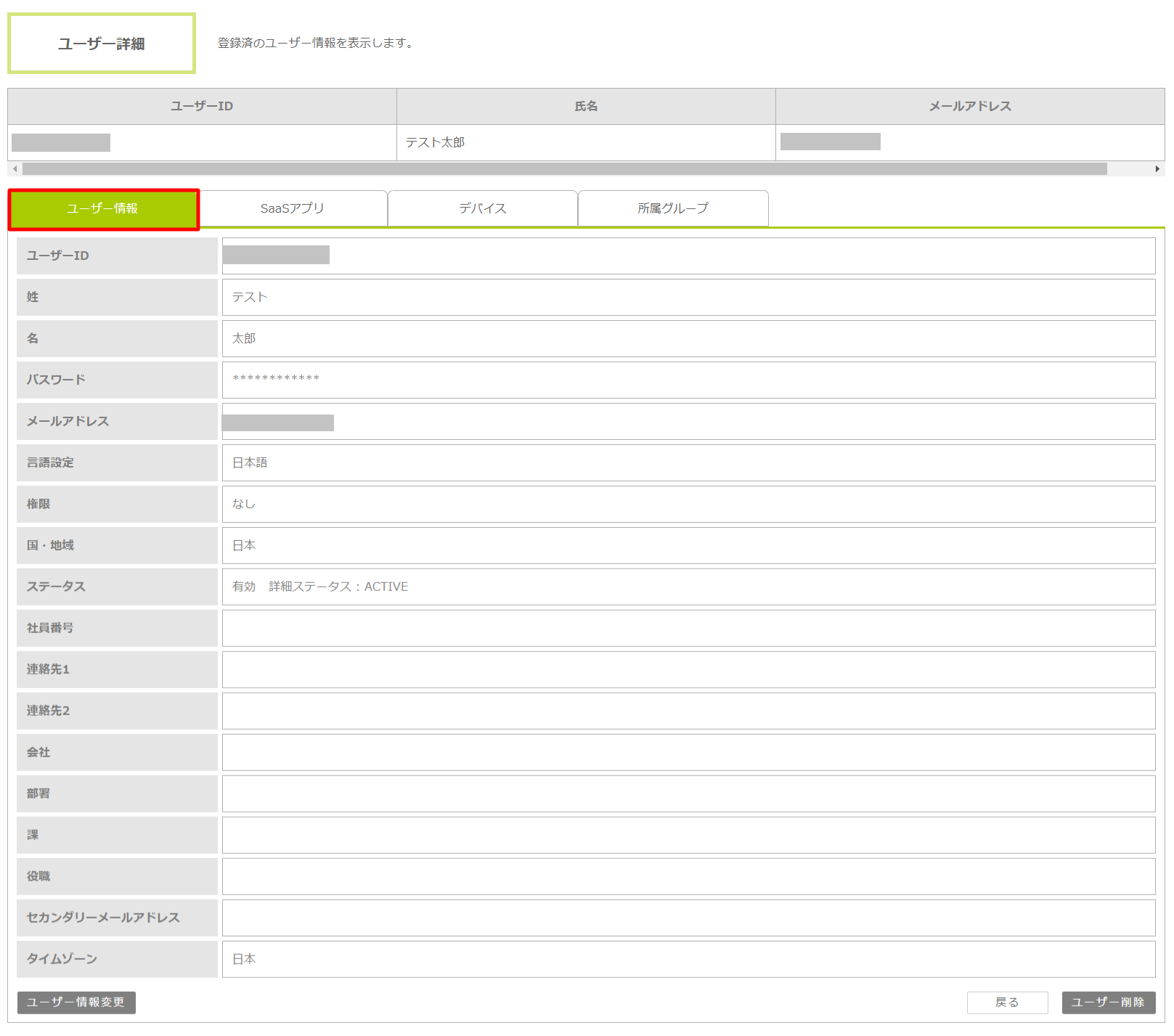Click the 名 field showing 太郎

688,338
